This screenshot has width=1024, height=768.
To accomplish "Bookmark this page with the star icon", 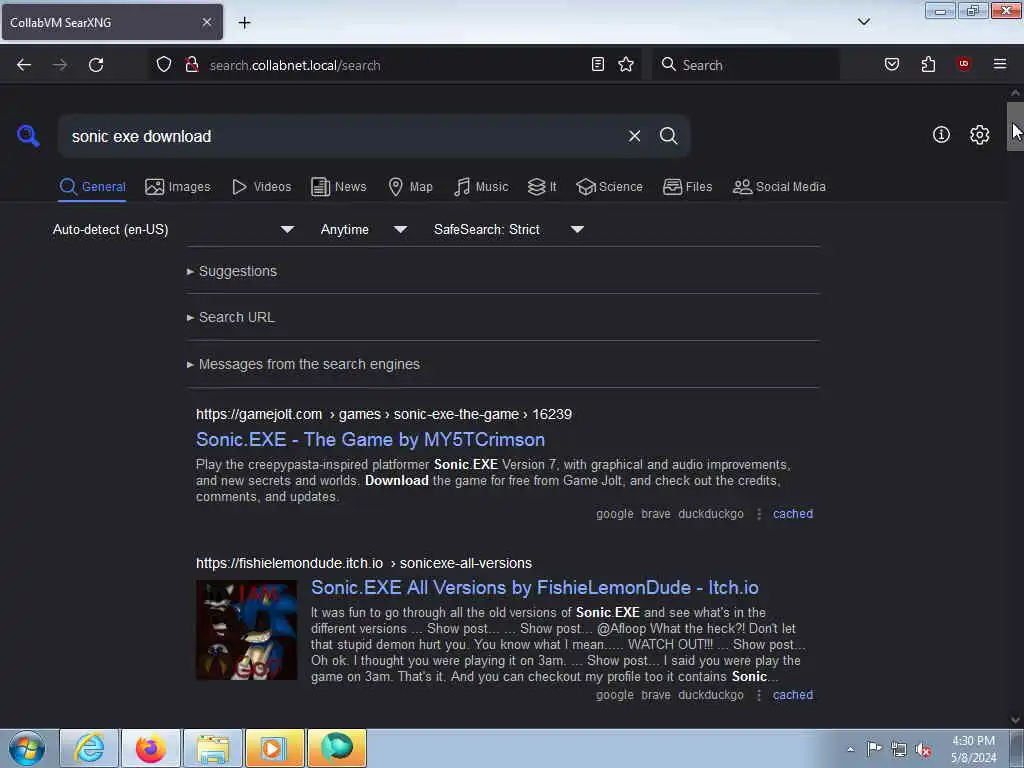I will [626, 64].
